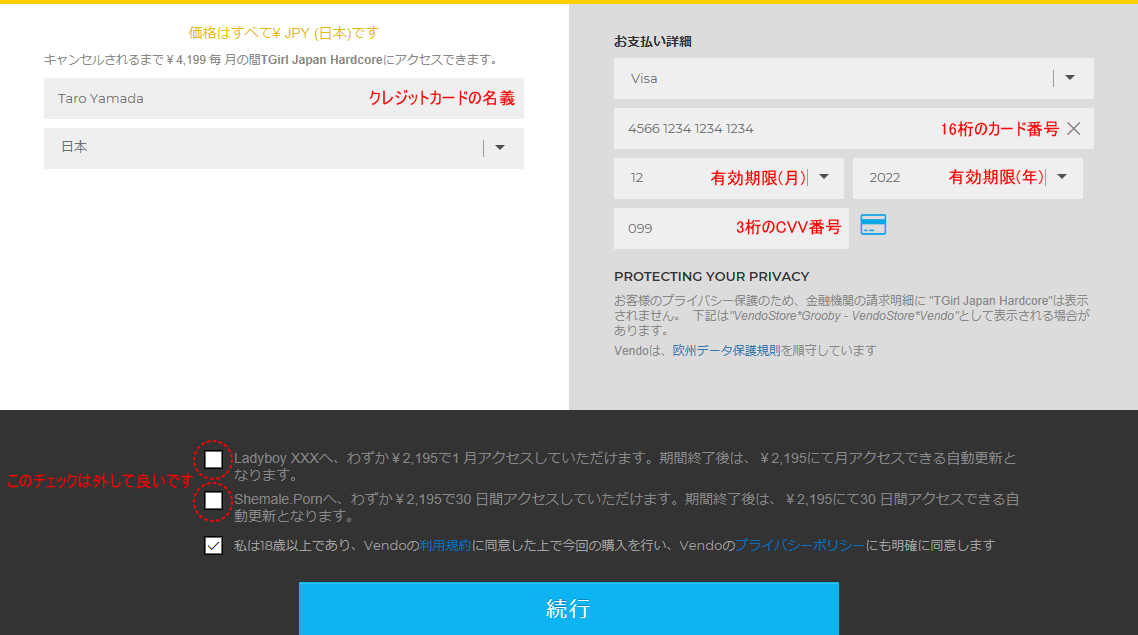Screen dimensions: 1138x635
Task: Click into the card number field
Action: [x=760, y=129]
